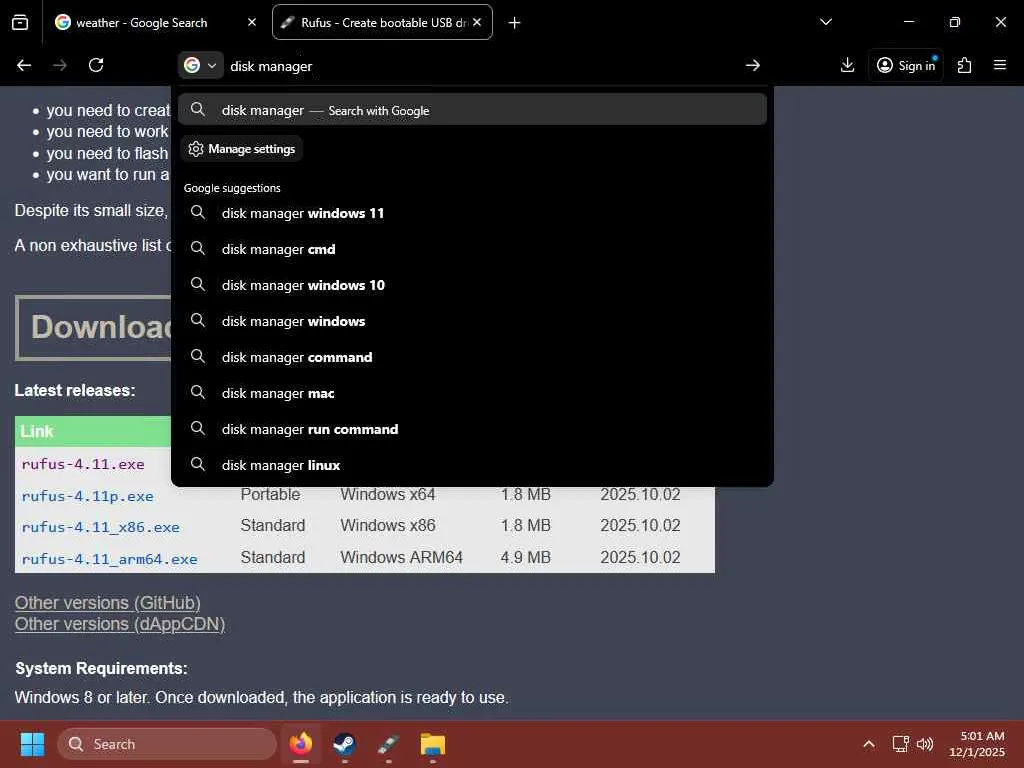Click the Go arrow in address bar
Viewport: 1024px width, 768px height.
pos(752,65)
